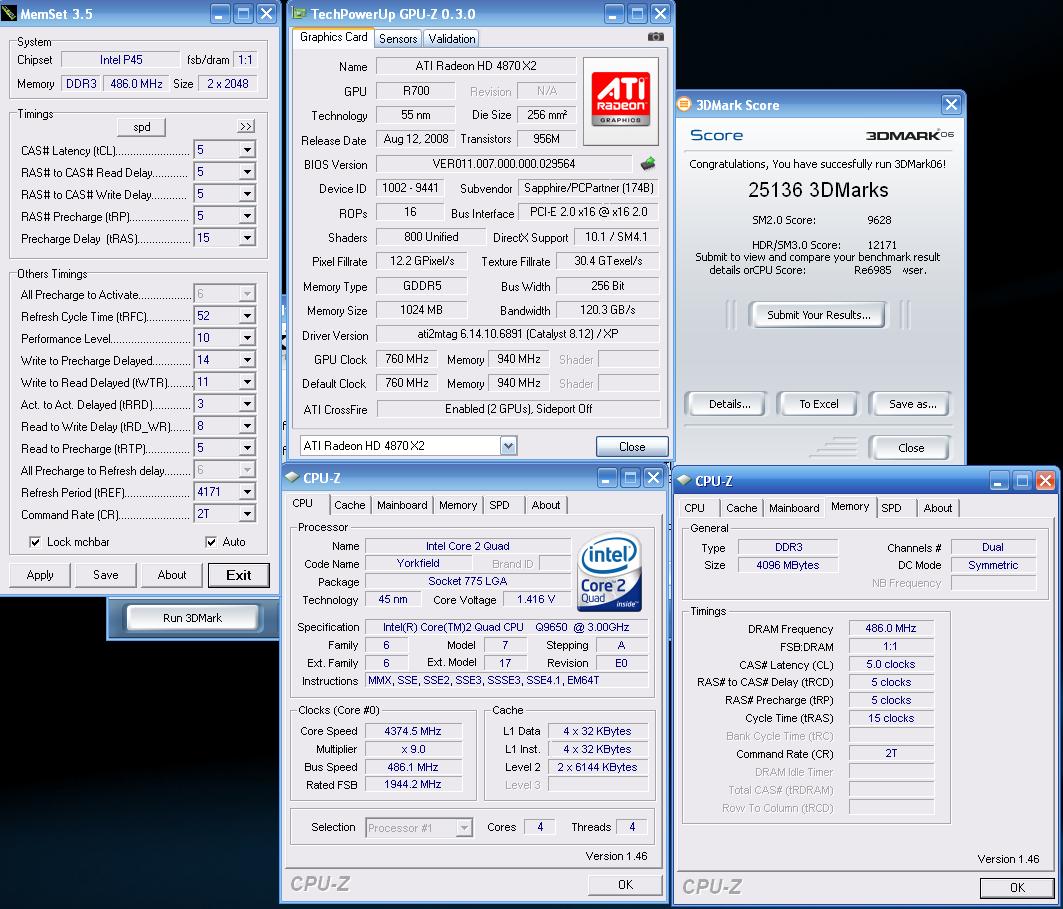Viewport: 1063px width, 909px height.
Task: Close the right CPU-Z Memory window
Action: pos(1045,481)
